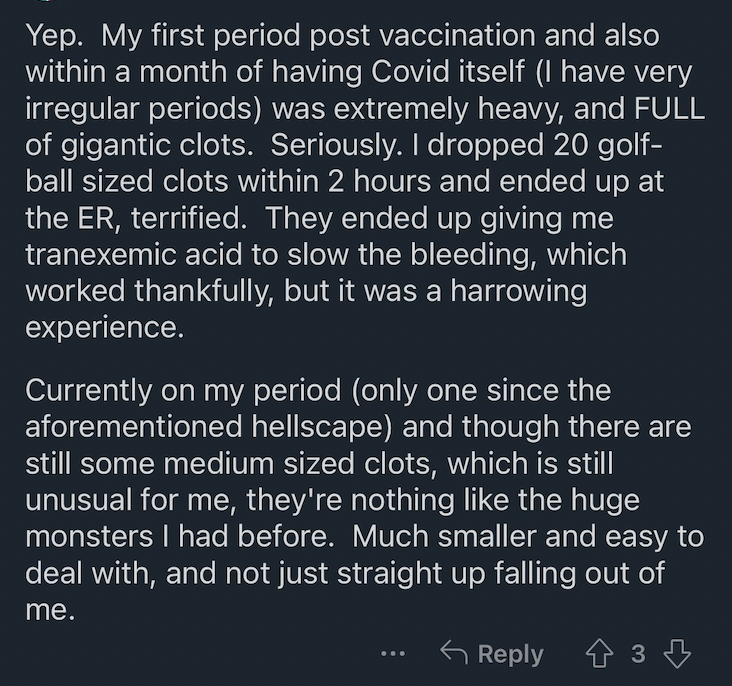Click the vote count showing 3
This screenshot has height=686, width=732.
(638, 654)
